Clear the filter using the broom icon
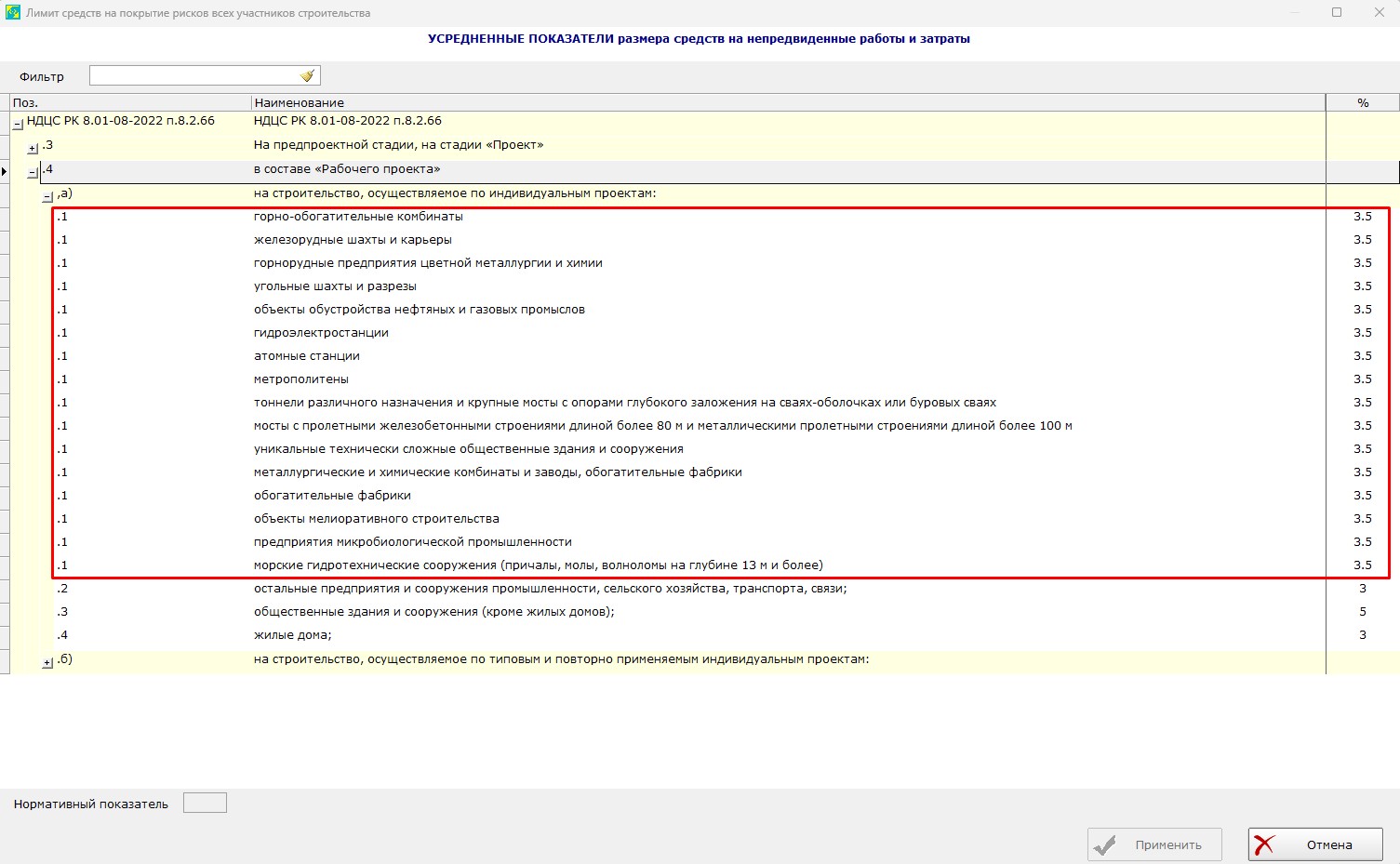Screen dimensions: 1400x864 tap(307, 74)
